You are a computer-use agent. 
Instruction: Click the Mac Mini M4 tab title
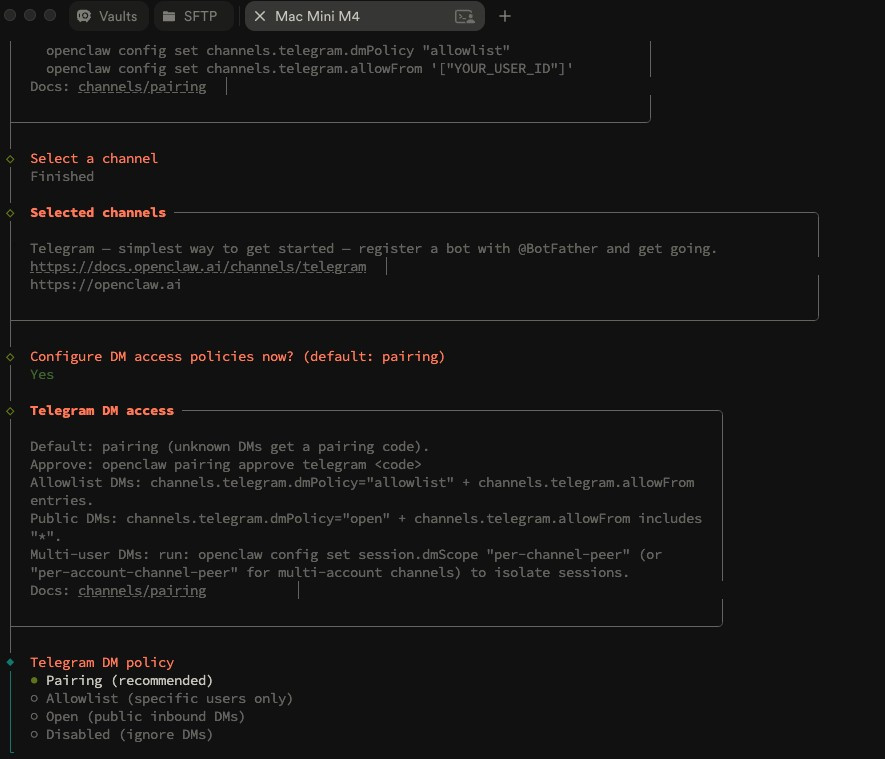click(x=317, y=16)
